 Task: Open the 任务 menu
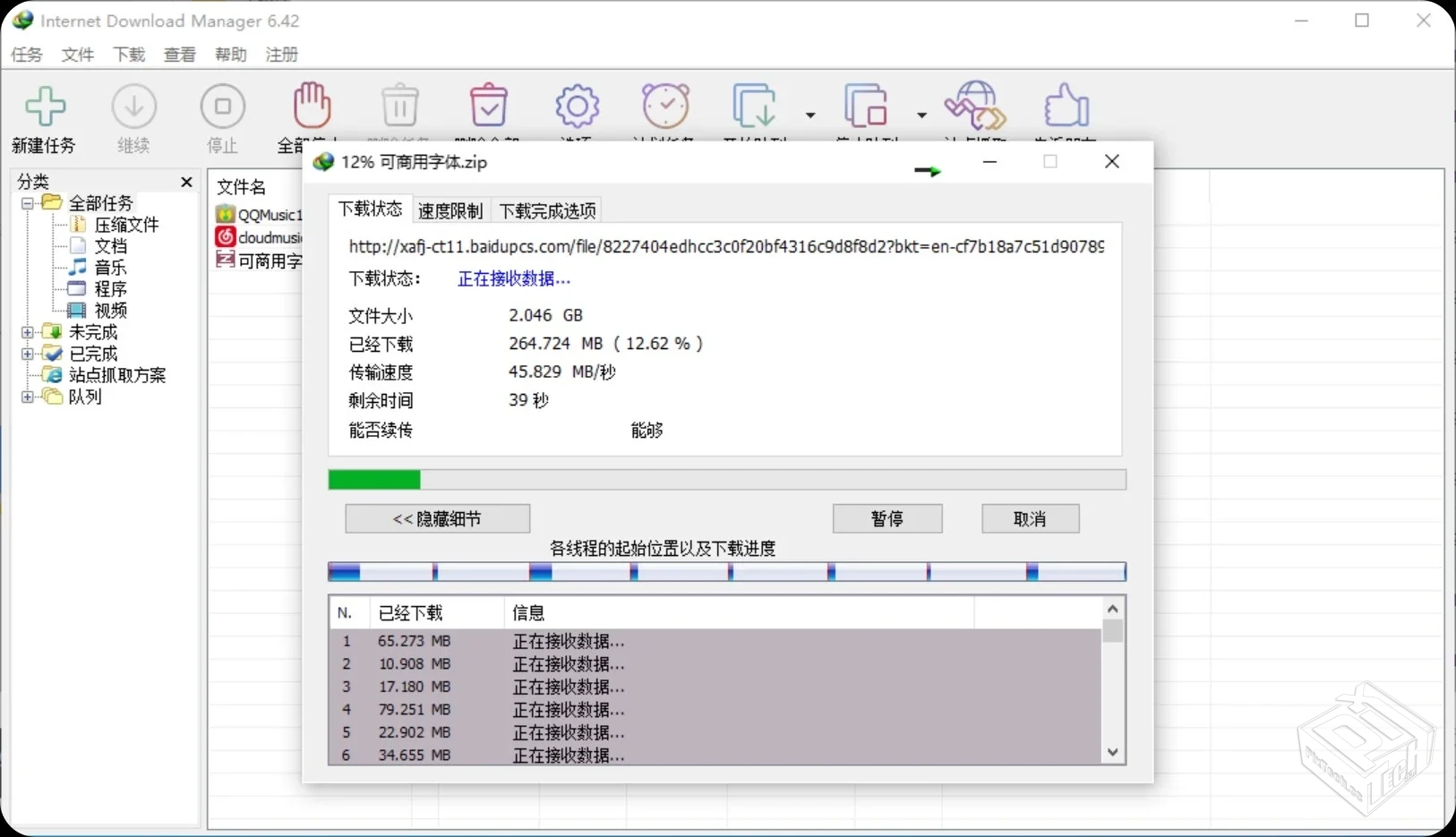(x=26, y=55)
